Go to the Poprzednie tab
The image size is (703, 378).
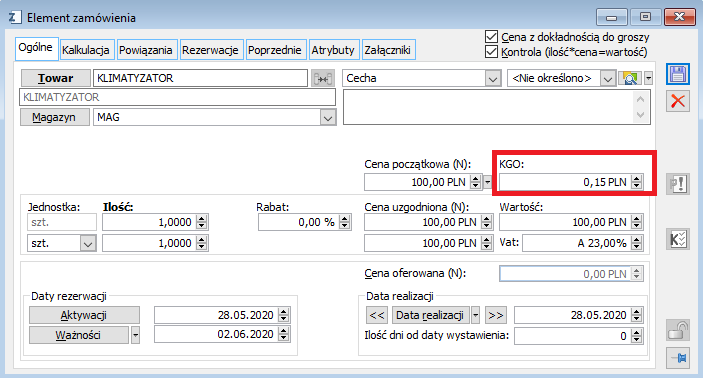[x=275, y=50]
